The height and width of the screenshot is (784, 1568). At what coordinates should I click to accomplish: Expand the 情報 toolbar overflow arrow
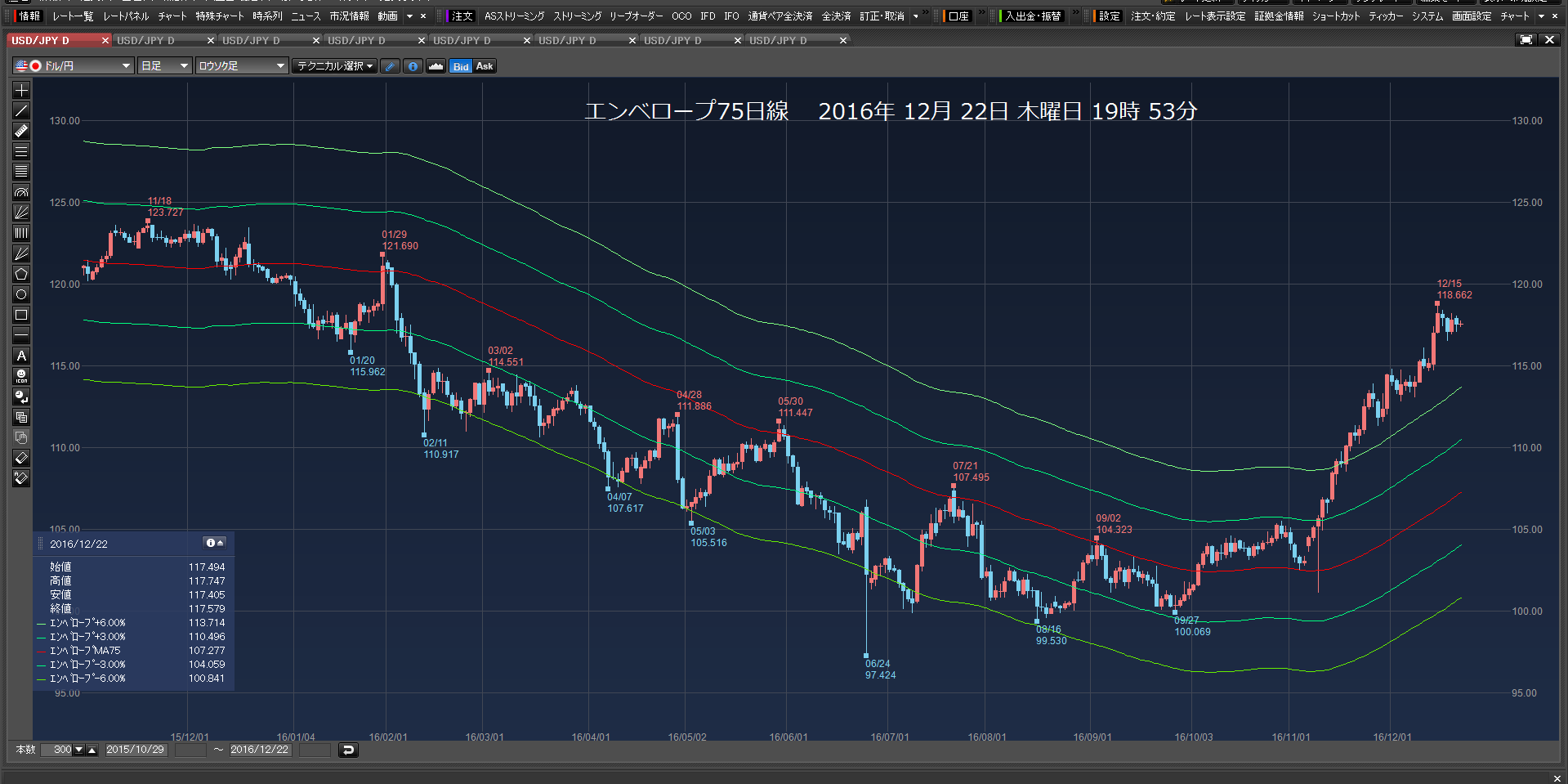click(x=410, y=16)
